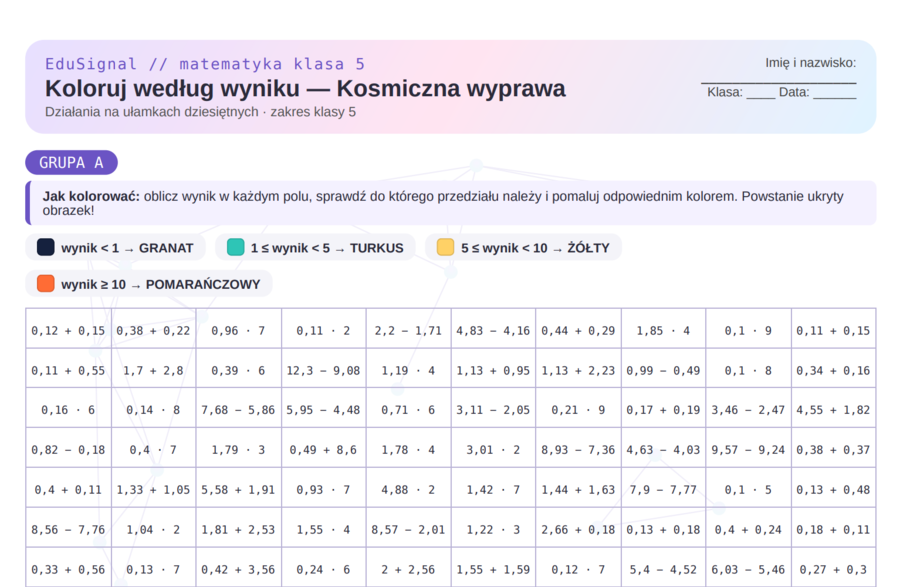The image size is (900, 587).
Task: Click the subtitle 'Działania na ułamkach dziesiętnych'
Action: [152, 112]
